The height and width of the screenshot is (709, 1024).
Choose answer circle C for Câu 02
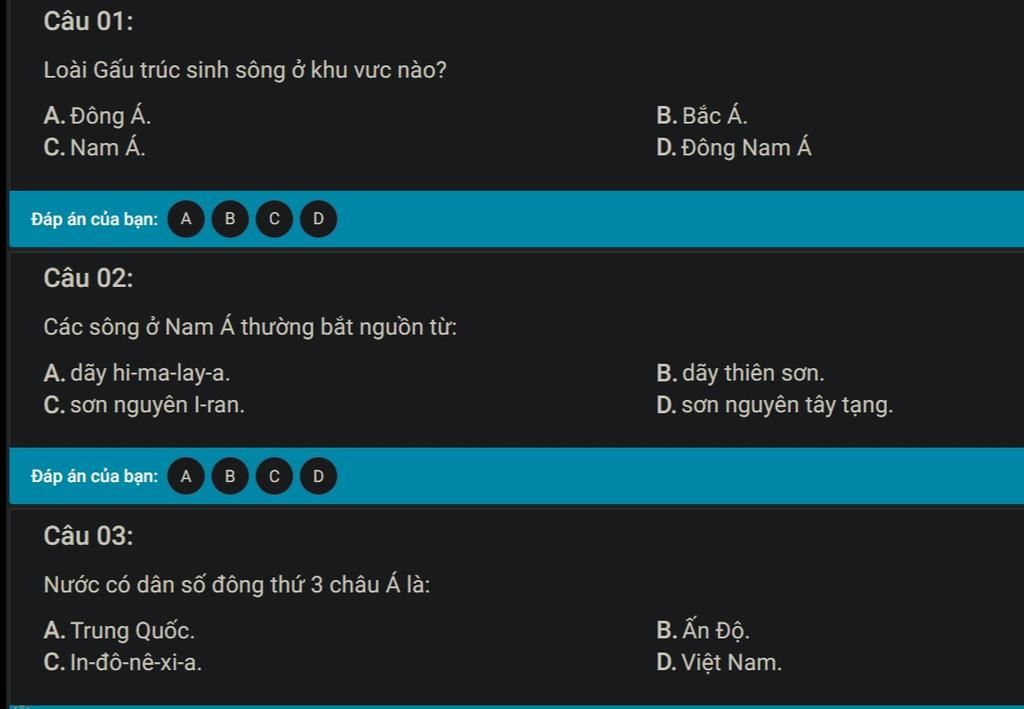pos(274,477)
